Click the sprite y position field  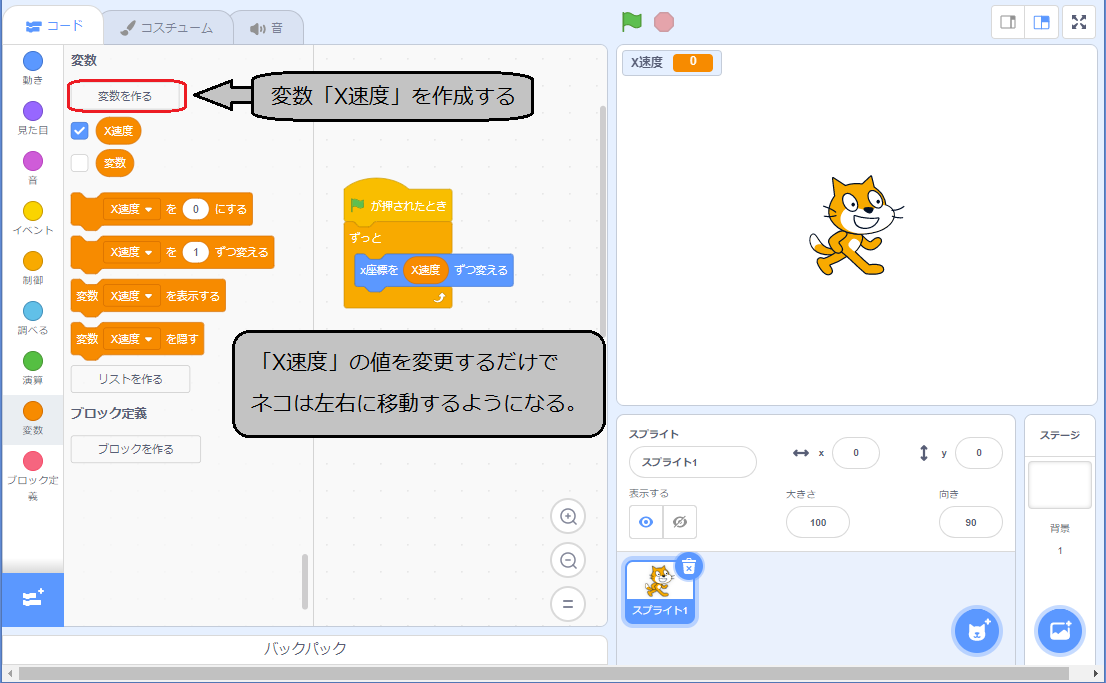point(978,453)
